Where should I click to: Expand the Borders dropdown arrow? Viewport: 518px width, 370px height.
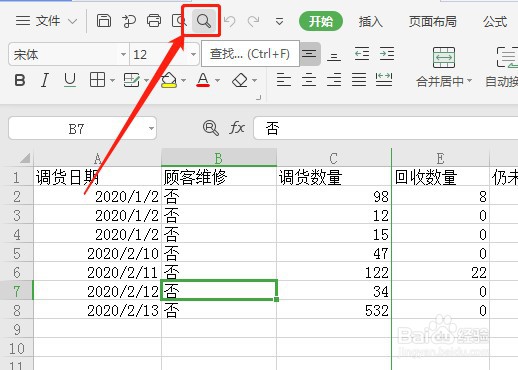tap(112, 80)
